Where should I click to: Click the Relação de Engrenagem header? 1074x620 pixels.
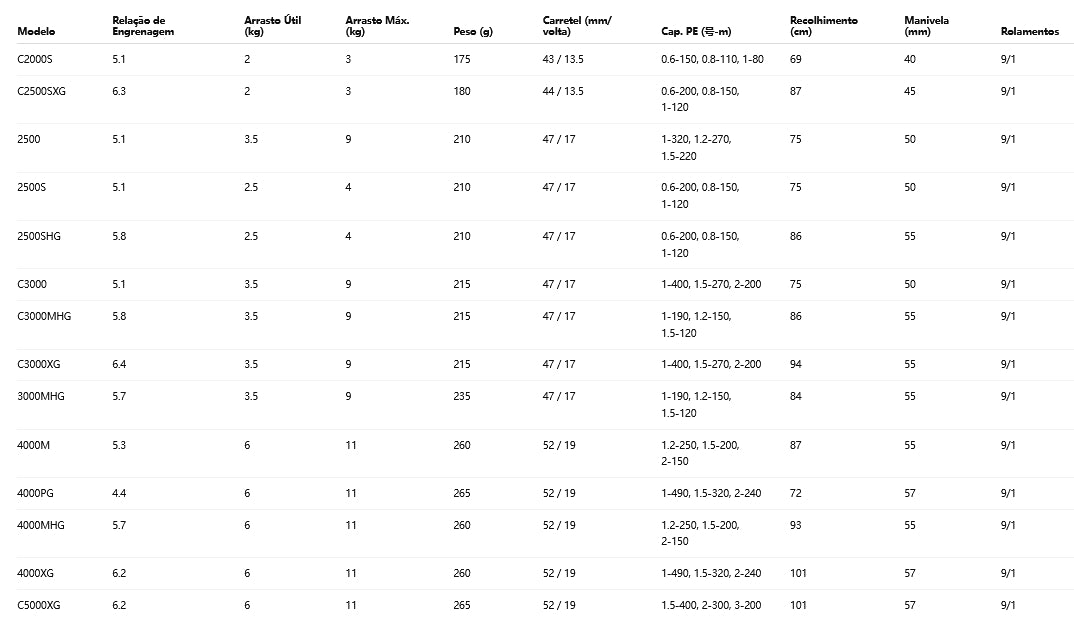143,26
